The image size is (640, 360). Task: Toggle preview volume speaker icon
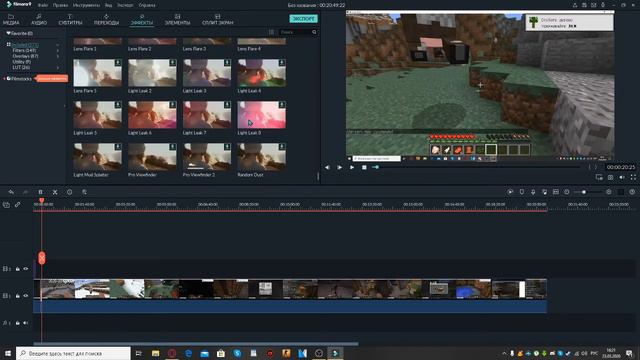[x=622, y=177]
